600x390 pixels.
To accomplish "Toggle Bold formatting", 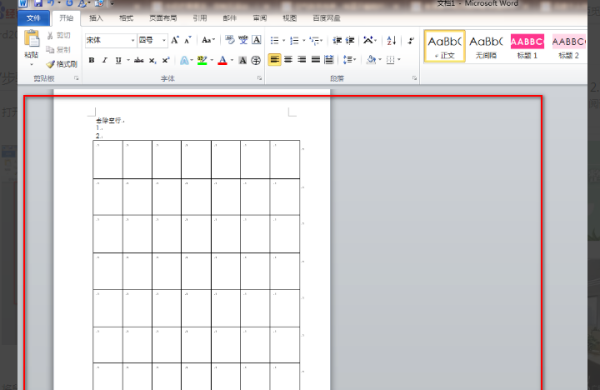I will pos(91,60).
